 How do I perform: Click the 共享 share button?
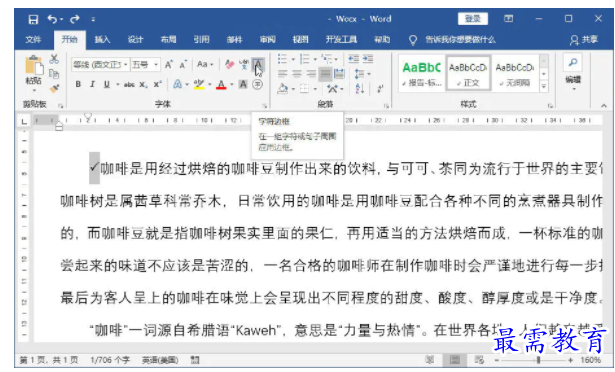coord(584,40)
